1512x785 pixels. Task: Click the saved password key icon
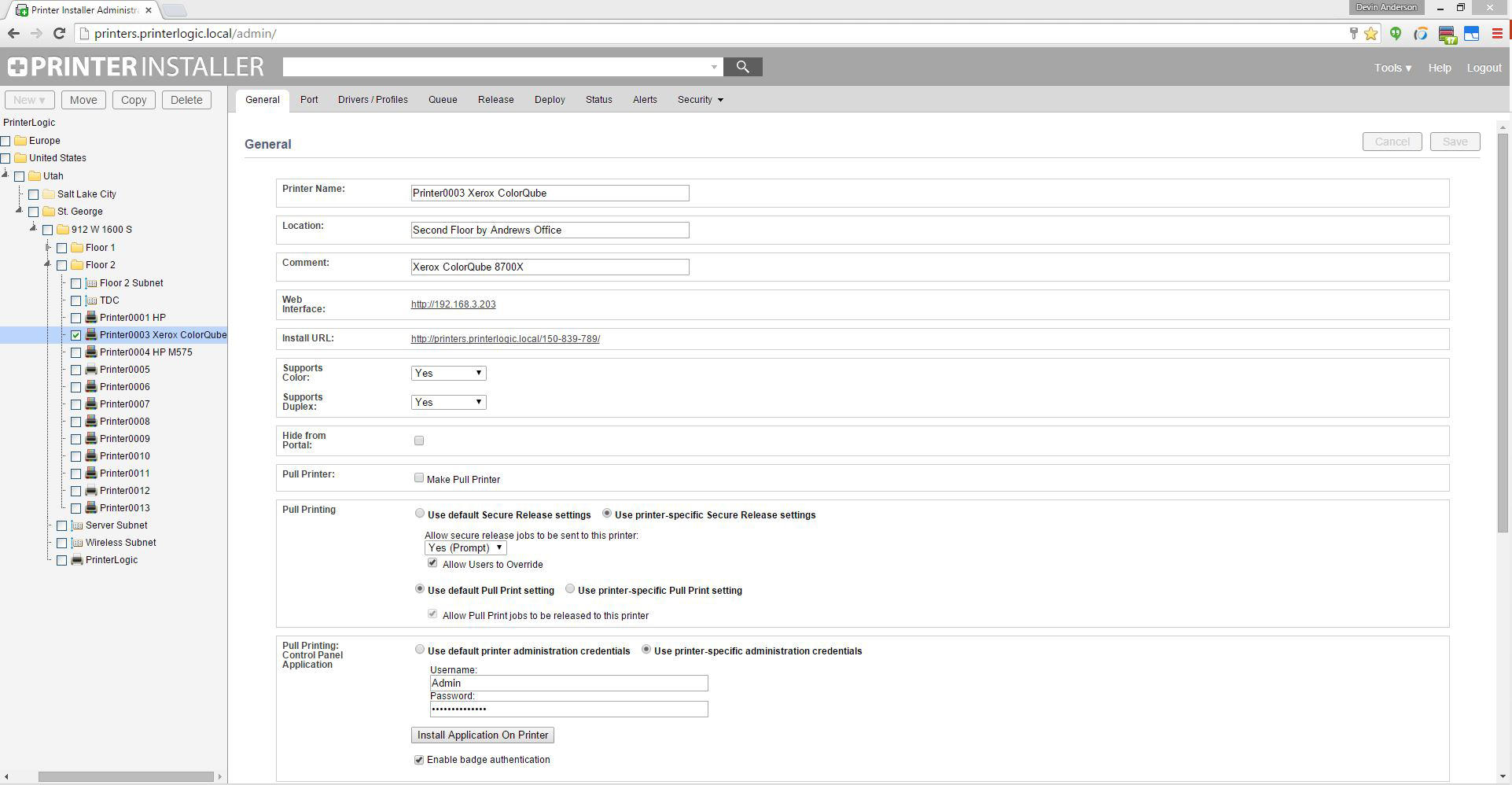1353,34
